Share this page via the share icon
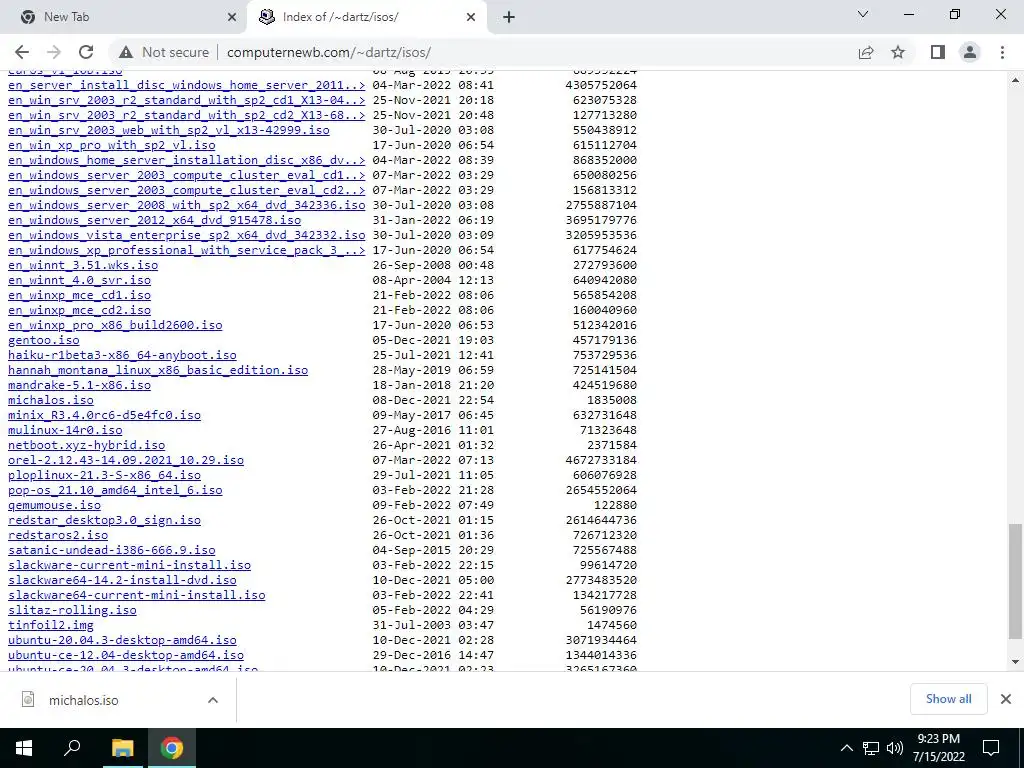Viewport: 1024px width, 768px height. click(x=866, y=52)
